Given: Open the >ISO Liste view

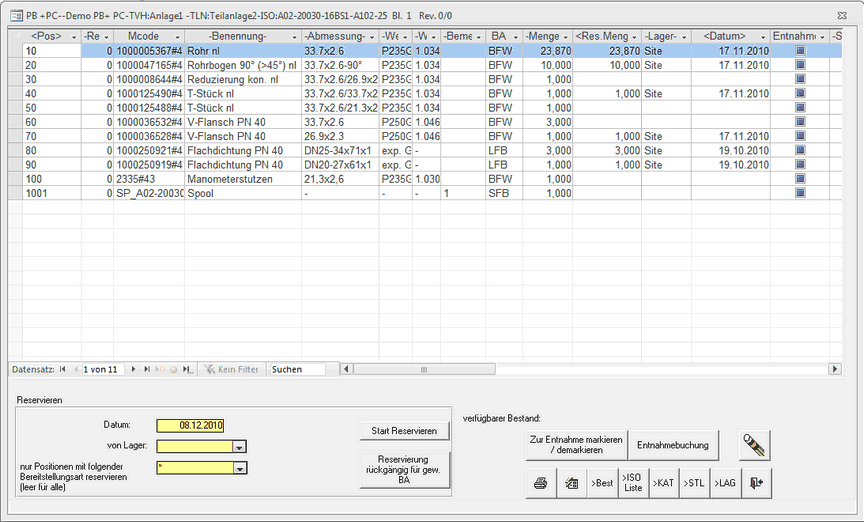Looking at the screenshot, I should coord(633,483).
